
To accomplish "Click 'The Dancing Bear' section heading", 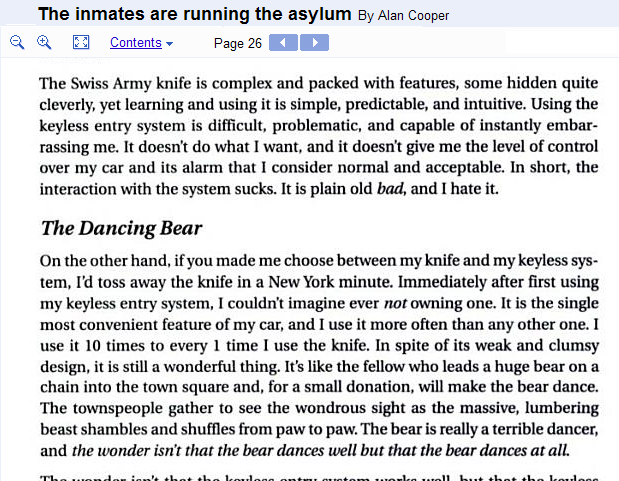I will pyautogui.click(x=122, y=229).
